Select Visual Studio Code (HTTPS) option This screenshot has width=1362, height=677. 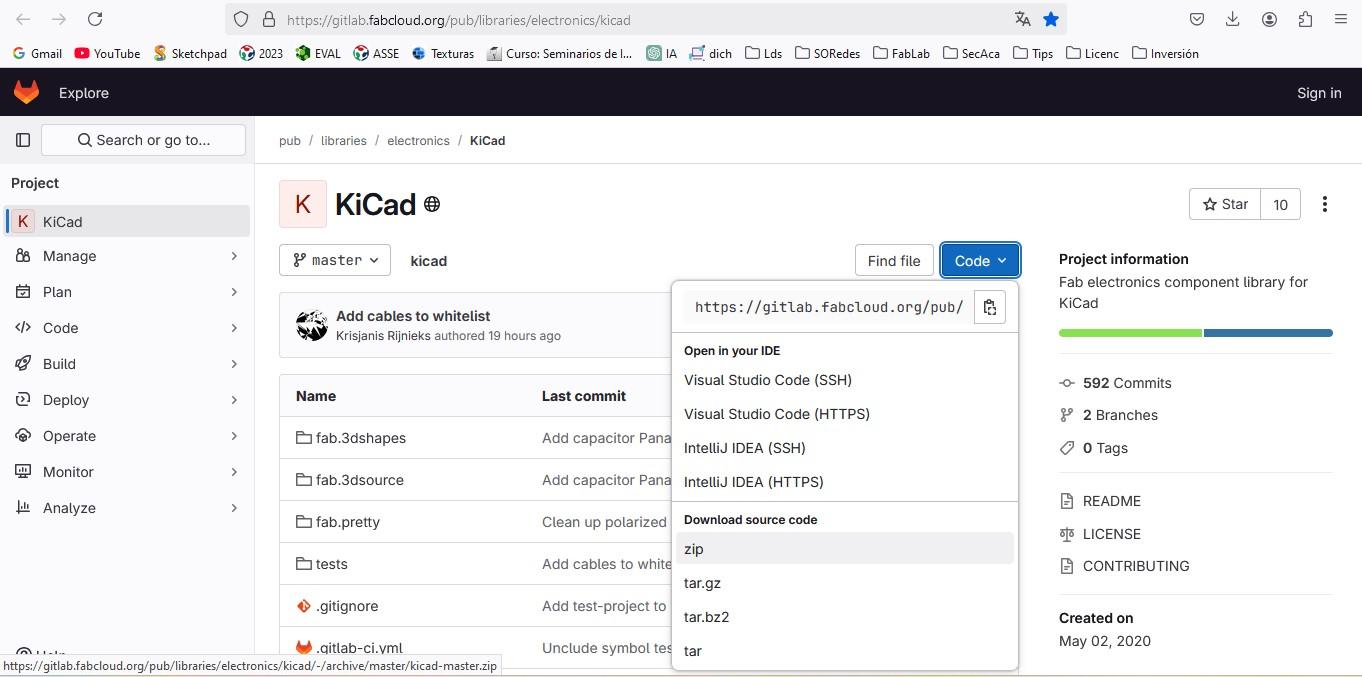point(776,414)
